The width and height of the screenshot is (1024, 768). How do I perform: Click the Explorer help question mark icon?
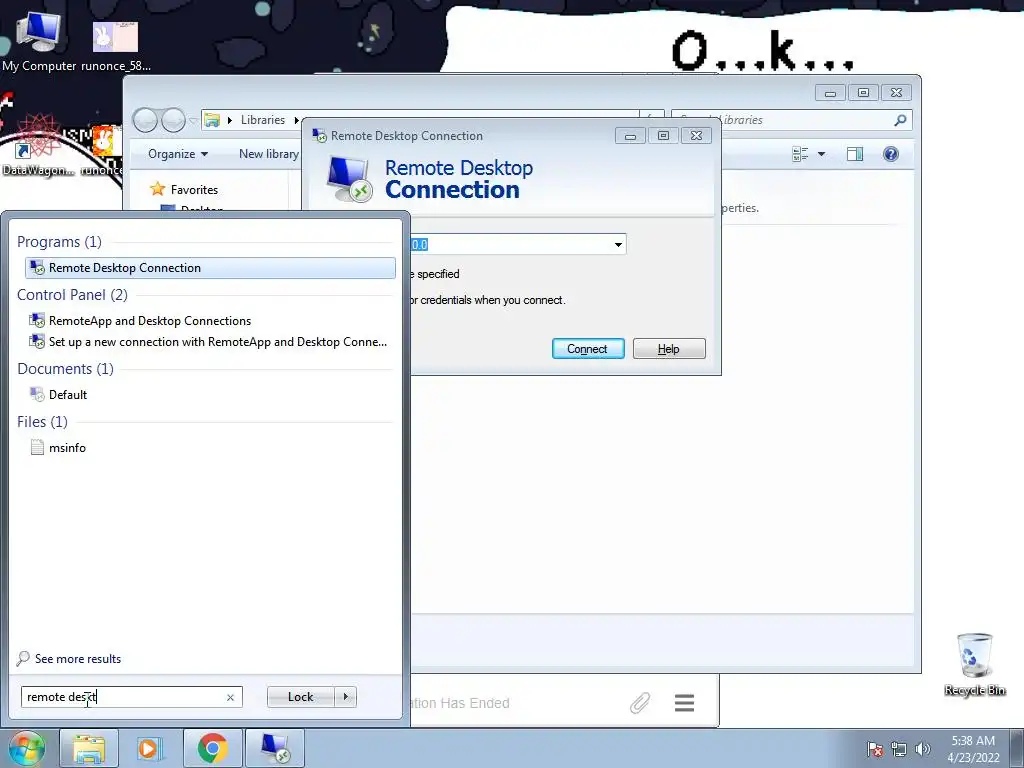point(891,154)
